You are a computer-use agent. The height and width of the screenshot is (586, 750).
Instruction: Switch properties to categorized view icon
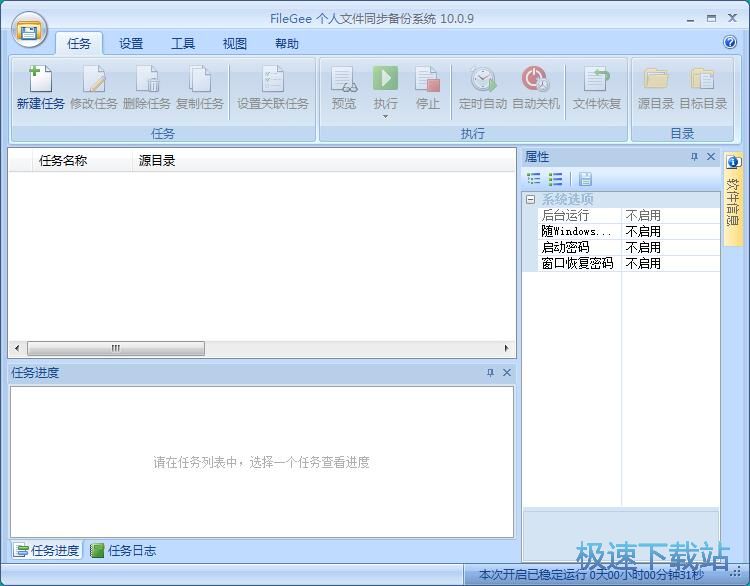click(x=534, y=179)
